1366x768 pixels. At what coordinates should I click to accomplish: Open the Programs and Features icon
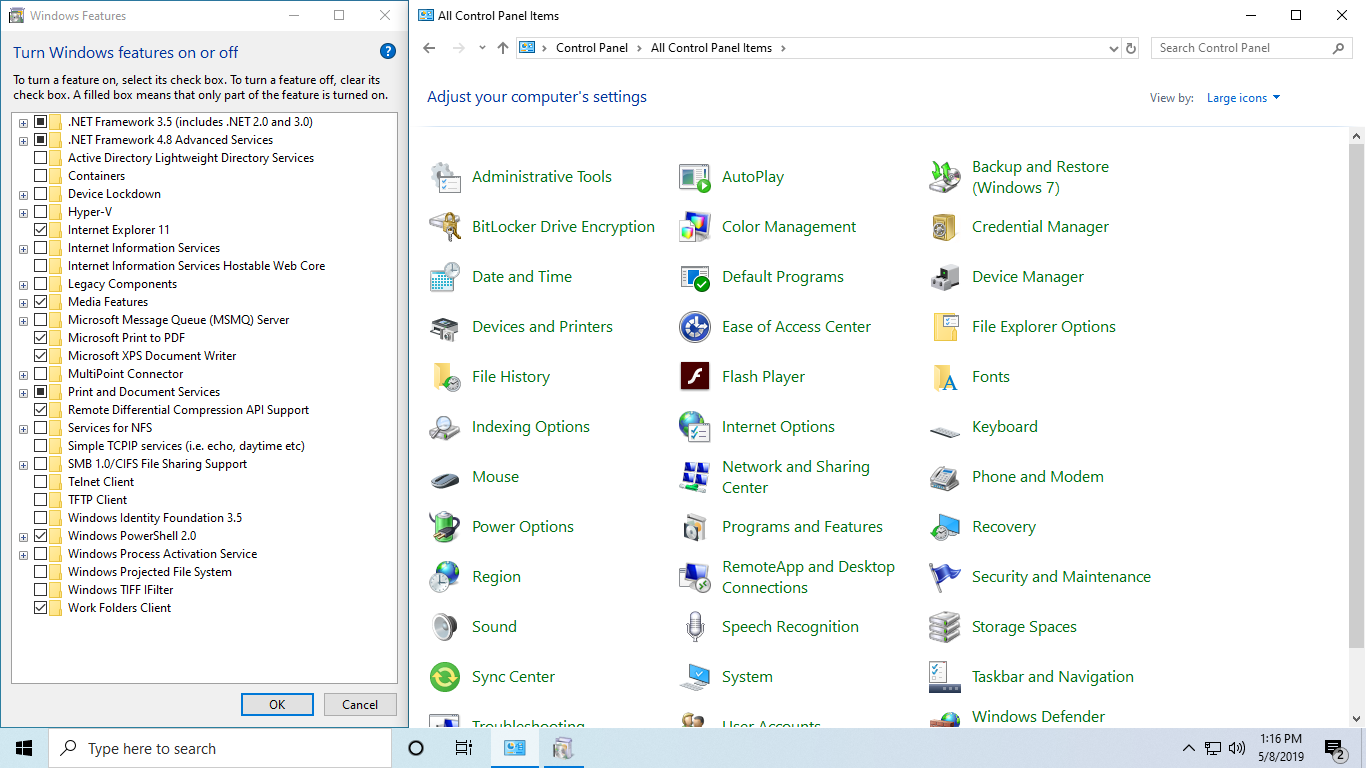[x=695, y=527]
